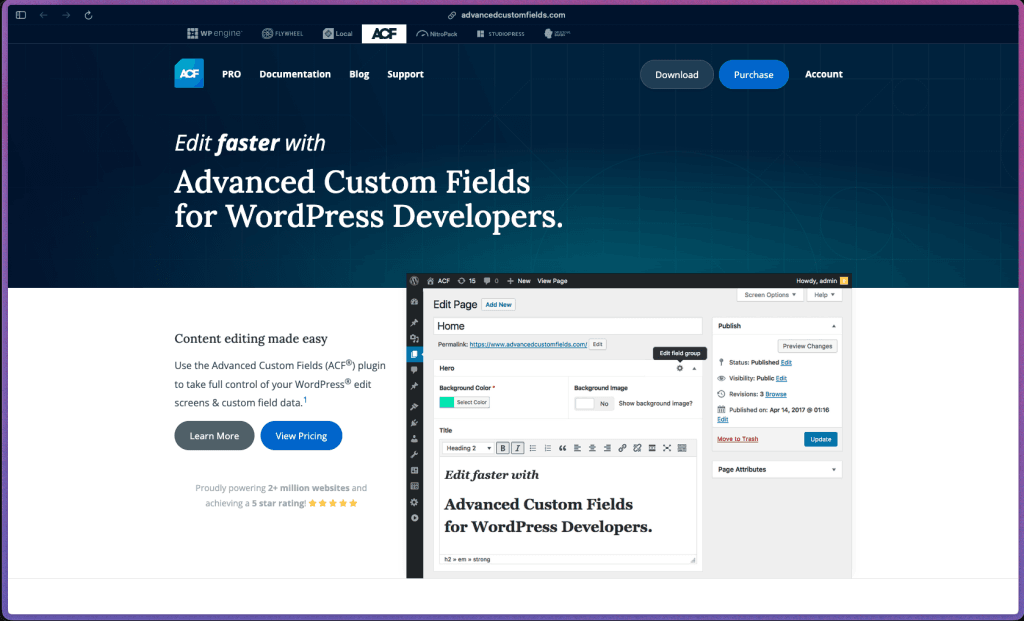Click View Page in the admin bar
The width and height of the screenshot is (1024, 621).
coord(552,281)
